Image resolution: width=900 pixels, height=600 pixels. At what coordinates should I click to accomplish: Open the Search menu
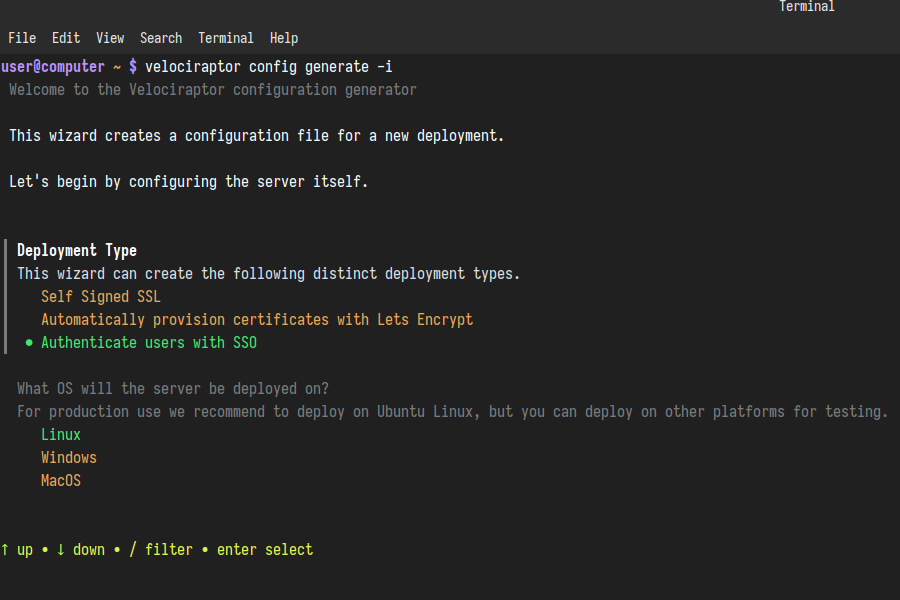pyautogui.click(x=161, y=38)
